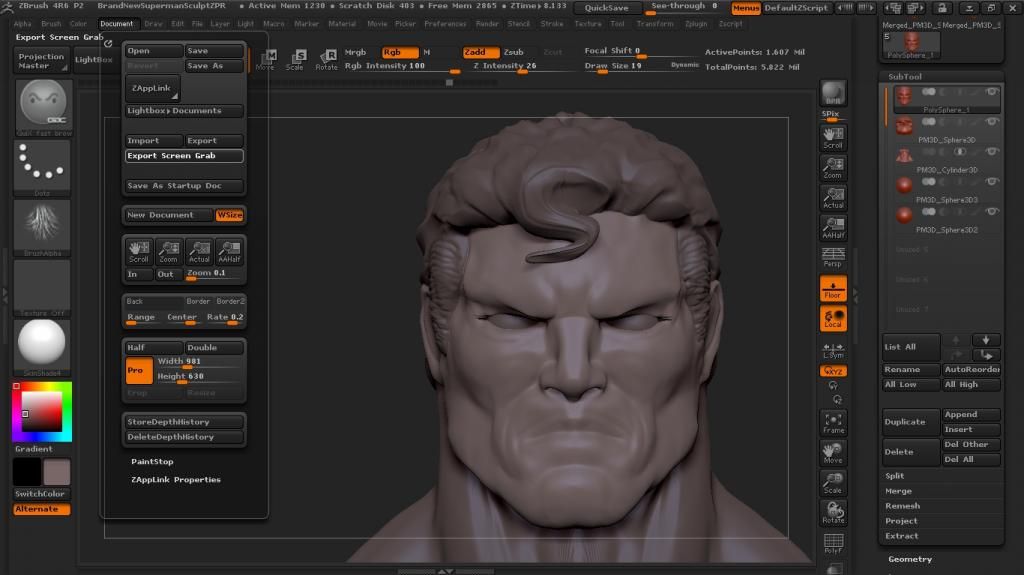
Task: Select the Zoom icon on the right shelf
Action: click(833, 167)
